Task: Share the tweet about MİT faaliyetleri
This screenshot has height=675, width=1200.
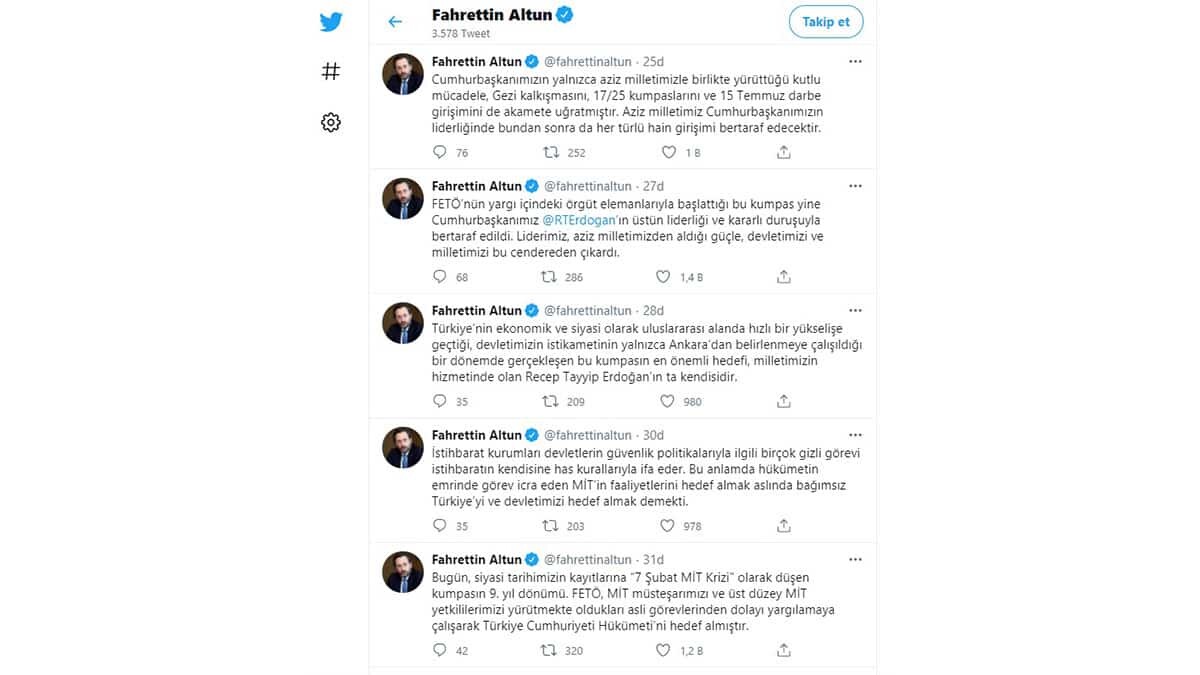Action: tap(783, 525)
